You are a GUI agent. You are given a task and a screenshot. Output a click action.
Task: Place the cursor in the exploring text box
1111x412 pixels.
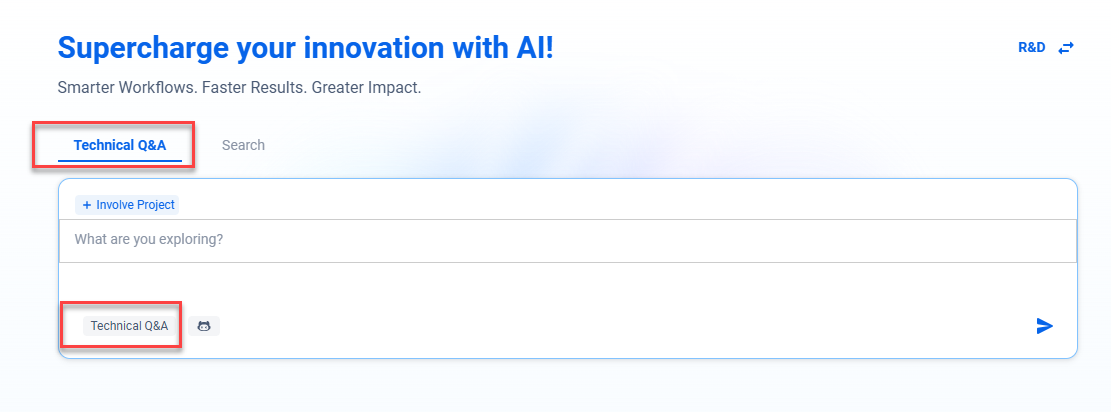pyautogui.click(x=567, y=241)
